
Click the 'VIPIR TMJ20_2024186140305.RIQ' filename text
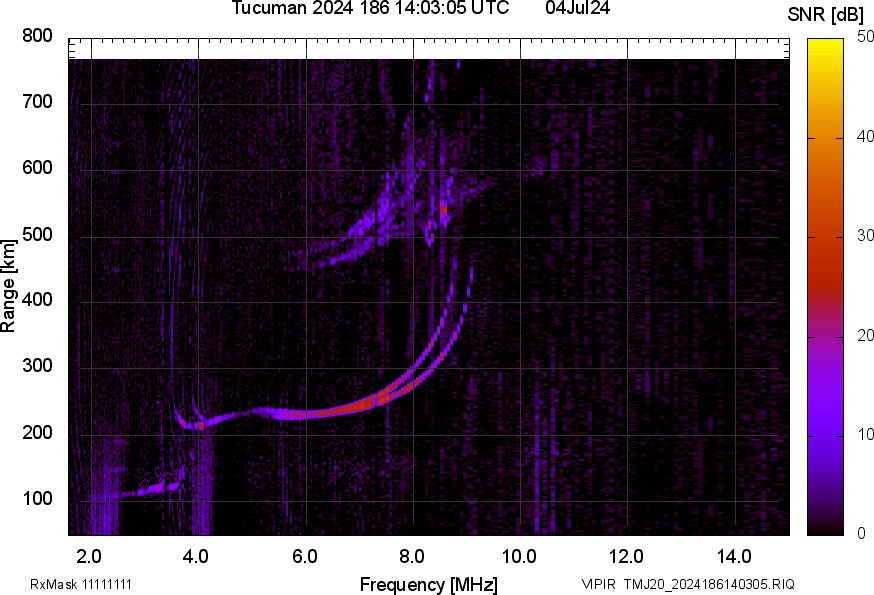coord(688,584)
